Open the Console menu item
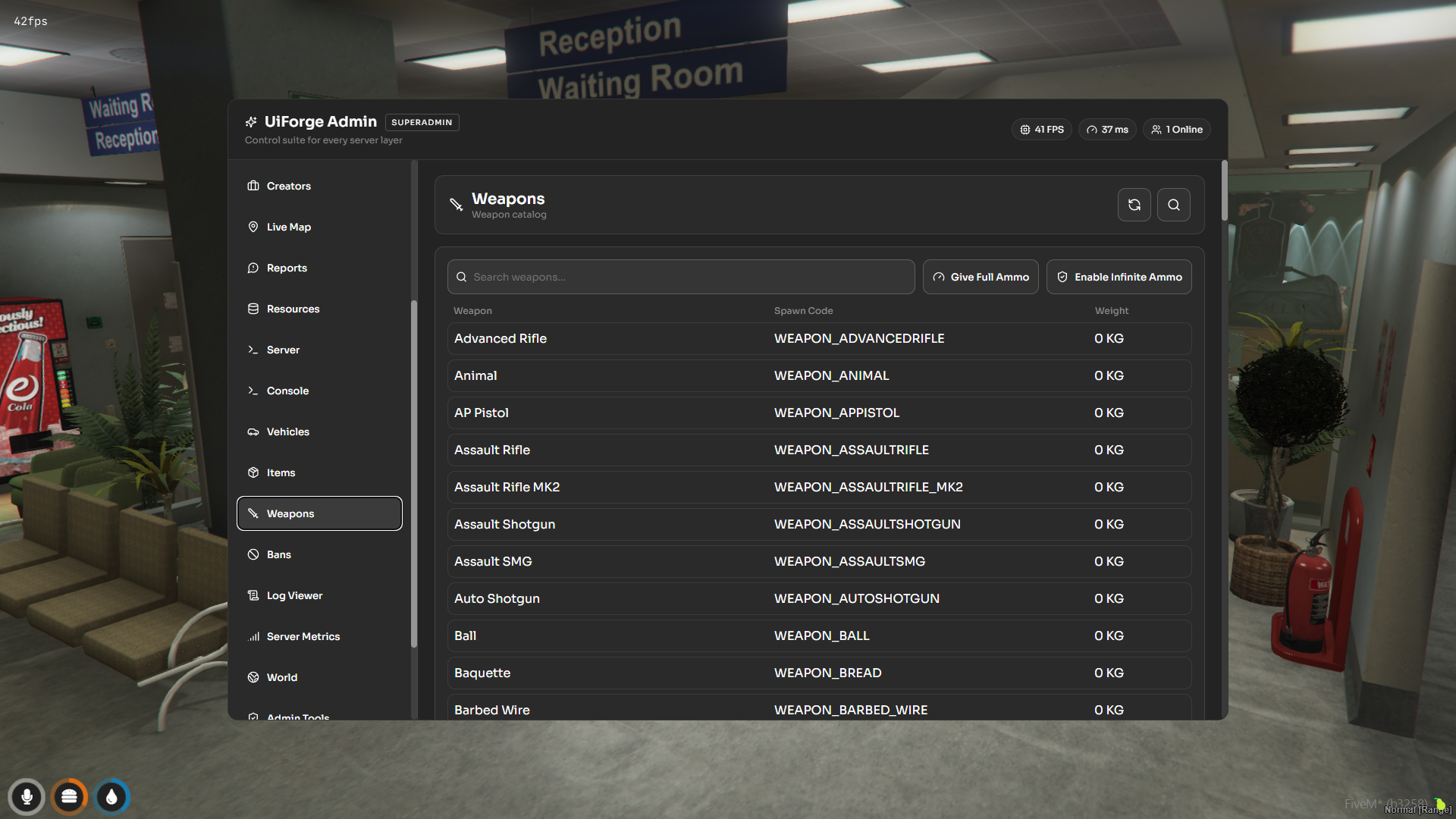This screenshot has width=1456, height=819. point(319,391)
